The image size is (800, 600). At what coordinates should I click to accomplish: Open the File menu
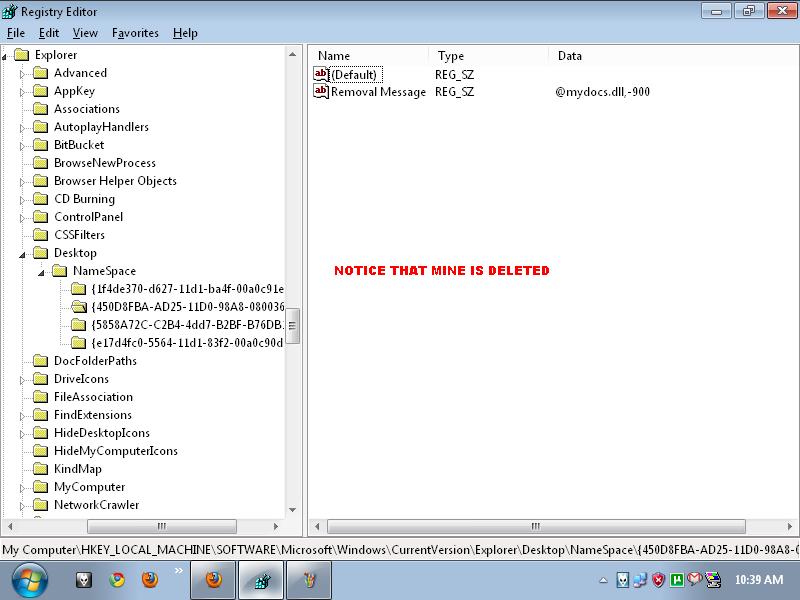coord(16,33)
